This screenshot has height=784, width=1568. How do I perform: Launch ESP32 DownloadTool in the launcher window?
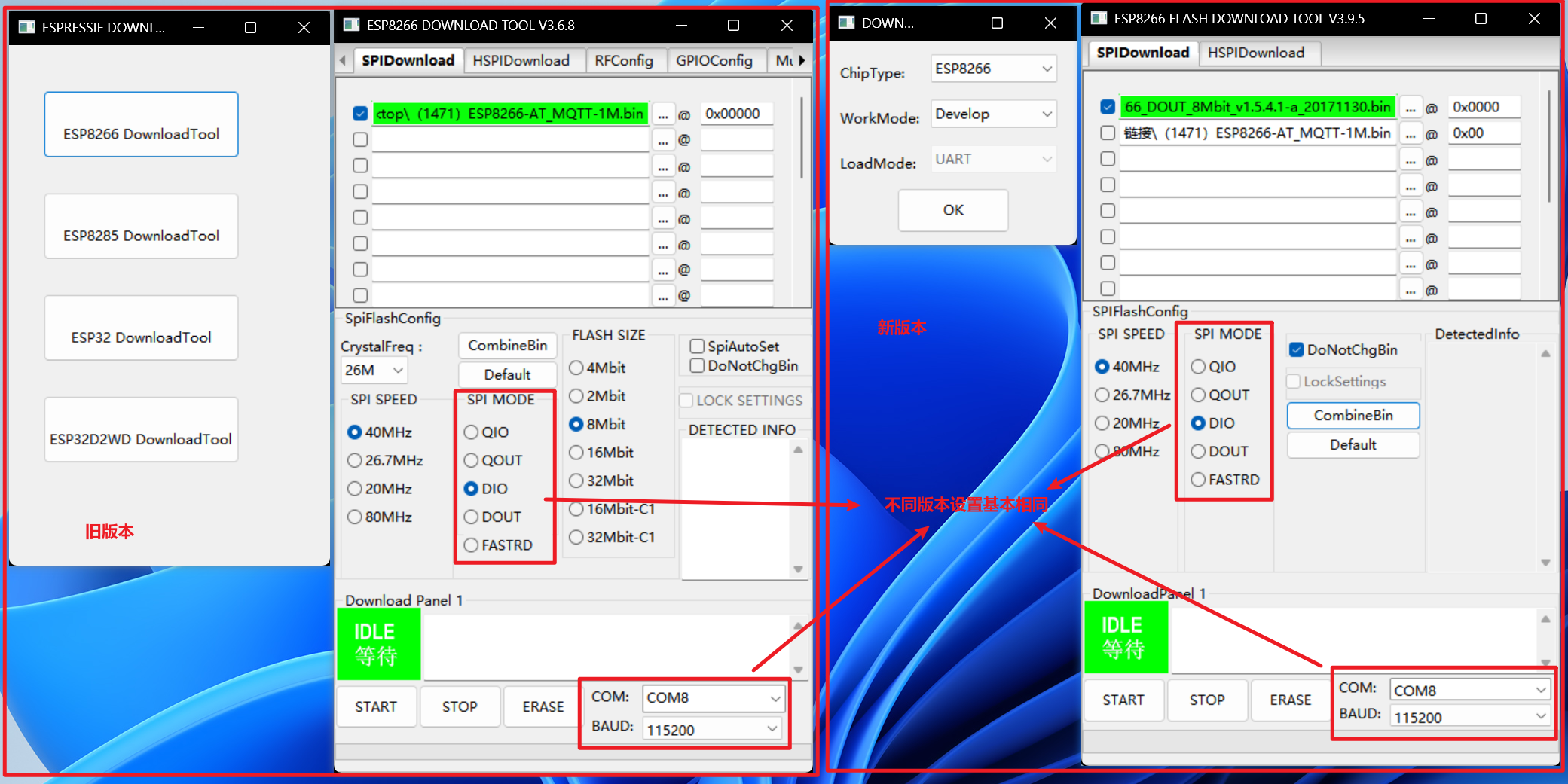[142, 328]
